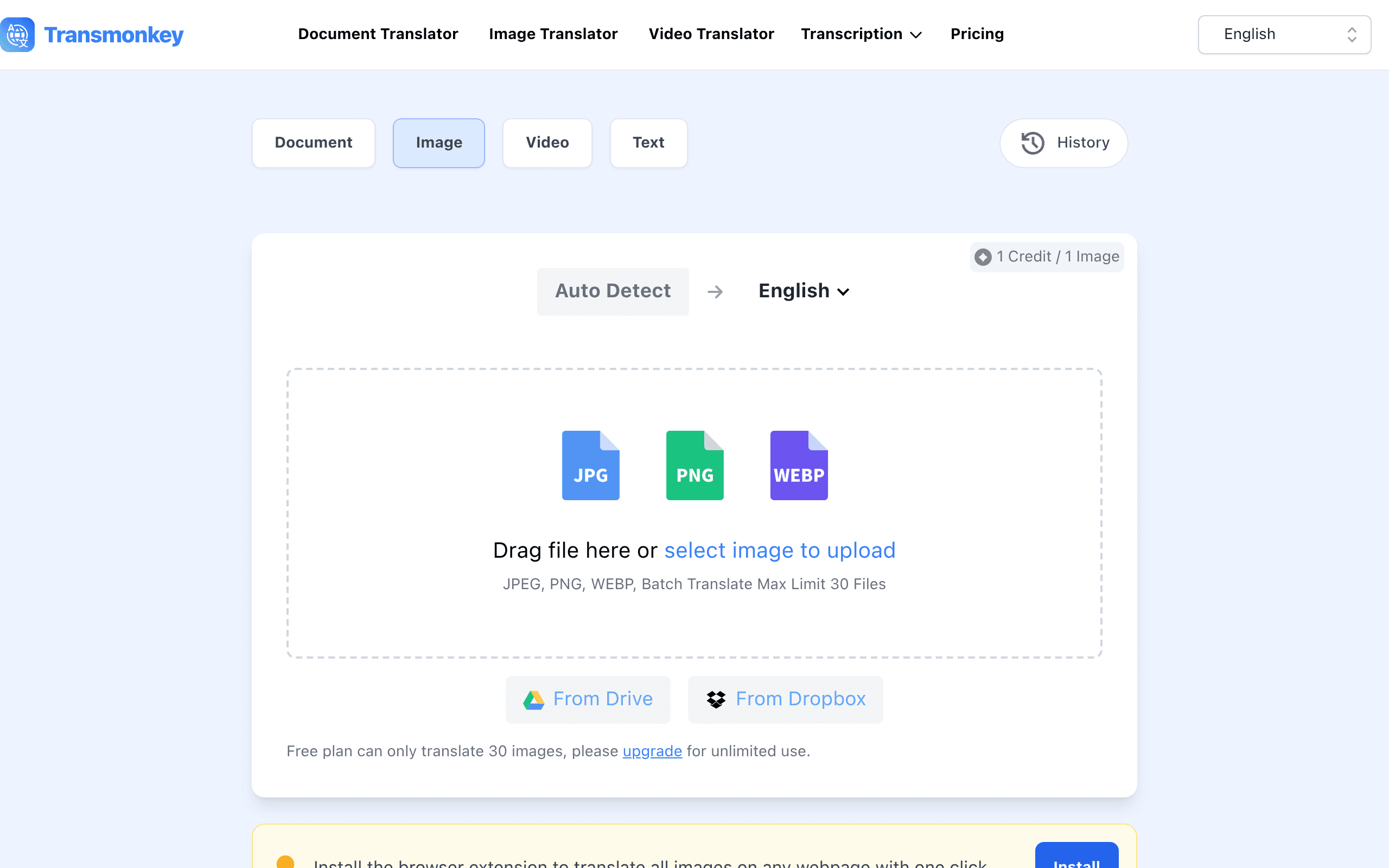
Task: Open the English target language dropdown
Action: pos(804,291)
